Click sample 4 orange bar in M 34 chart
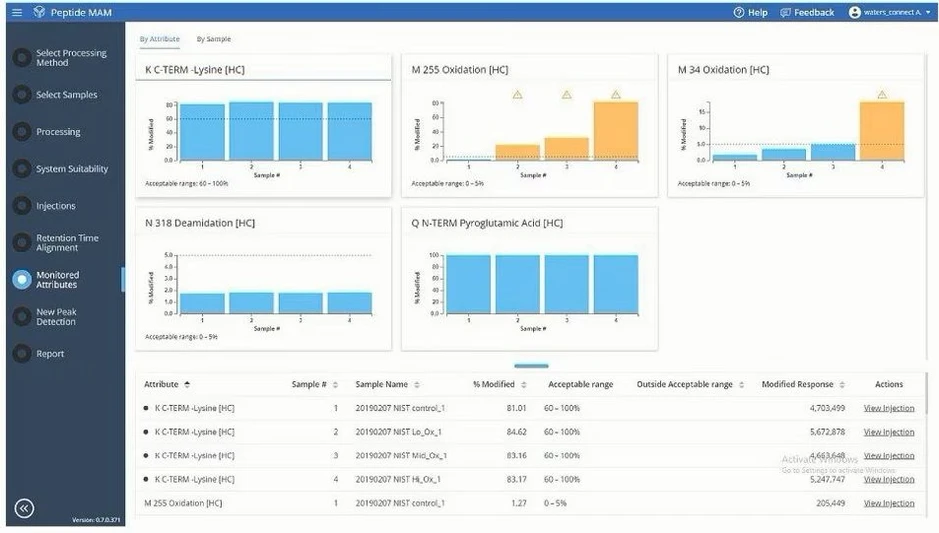Image resolution: width=939 pixels, height=533 pixels. pyautogui.click(x=882, y=131)
